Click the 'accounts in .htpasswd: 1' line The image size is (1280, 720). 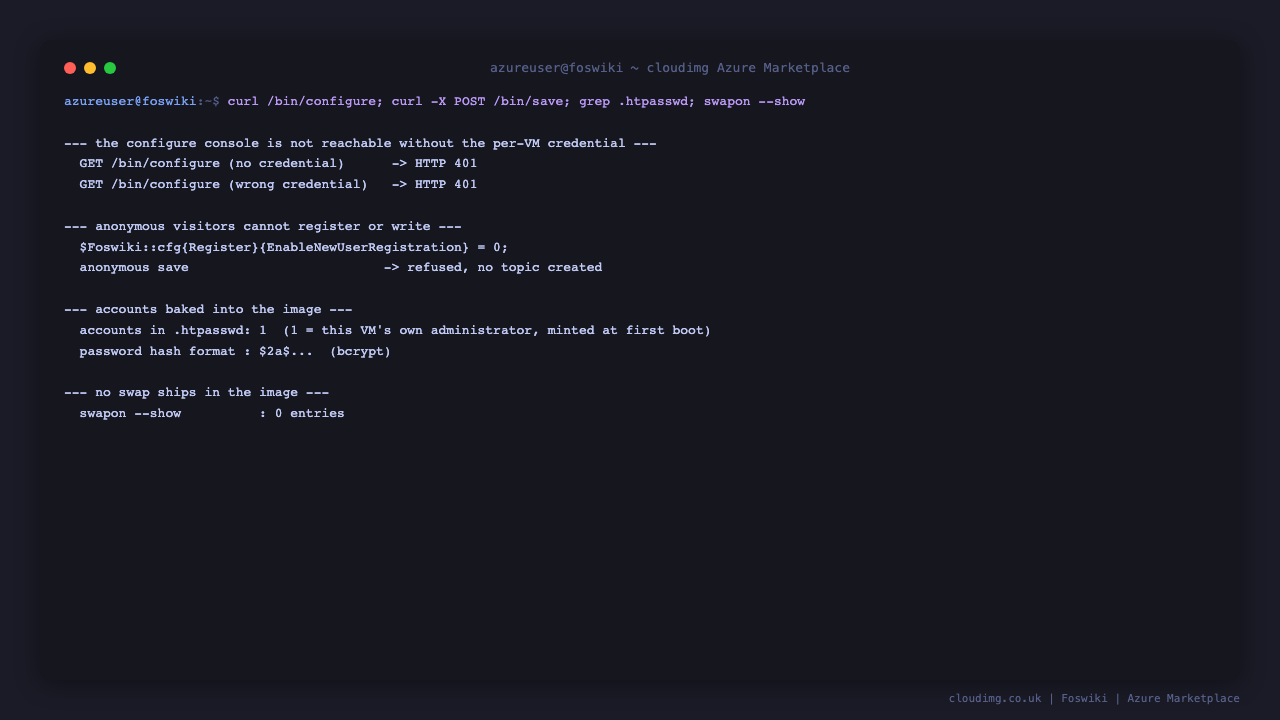395,330
